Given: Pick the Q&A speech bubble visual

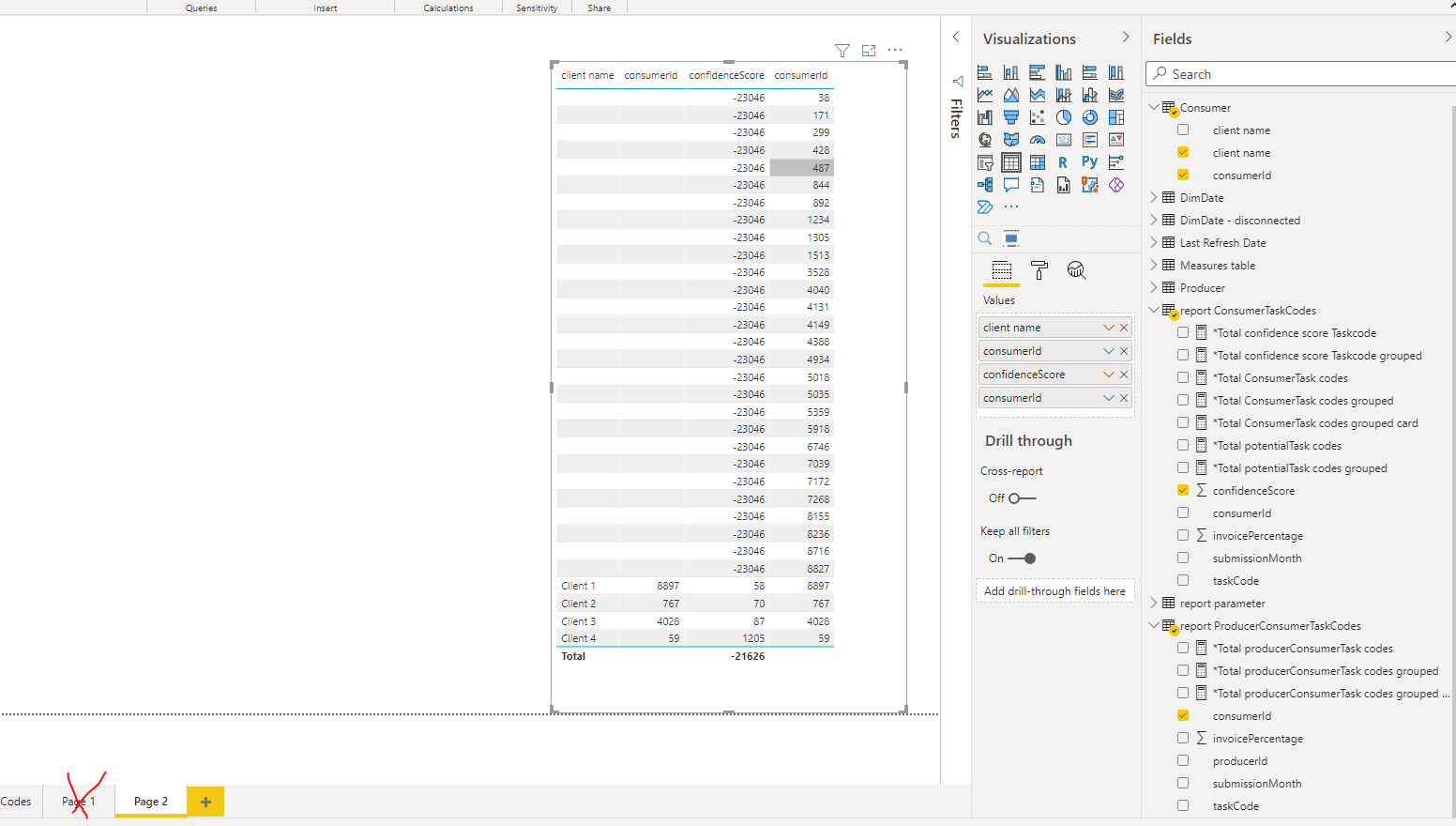Looking at the screenshot, I should coord(1010,185).
